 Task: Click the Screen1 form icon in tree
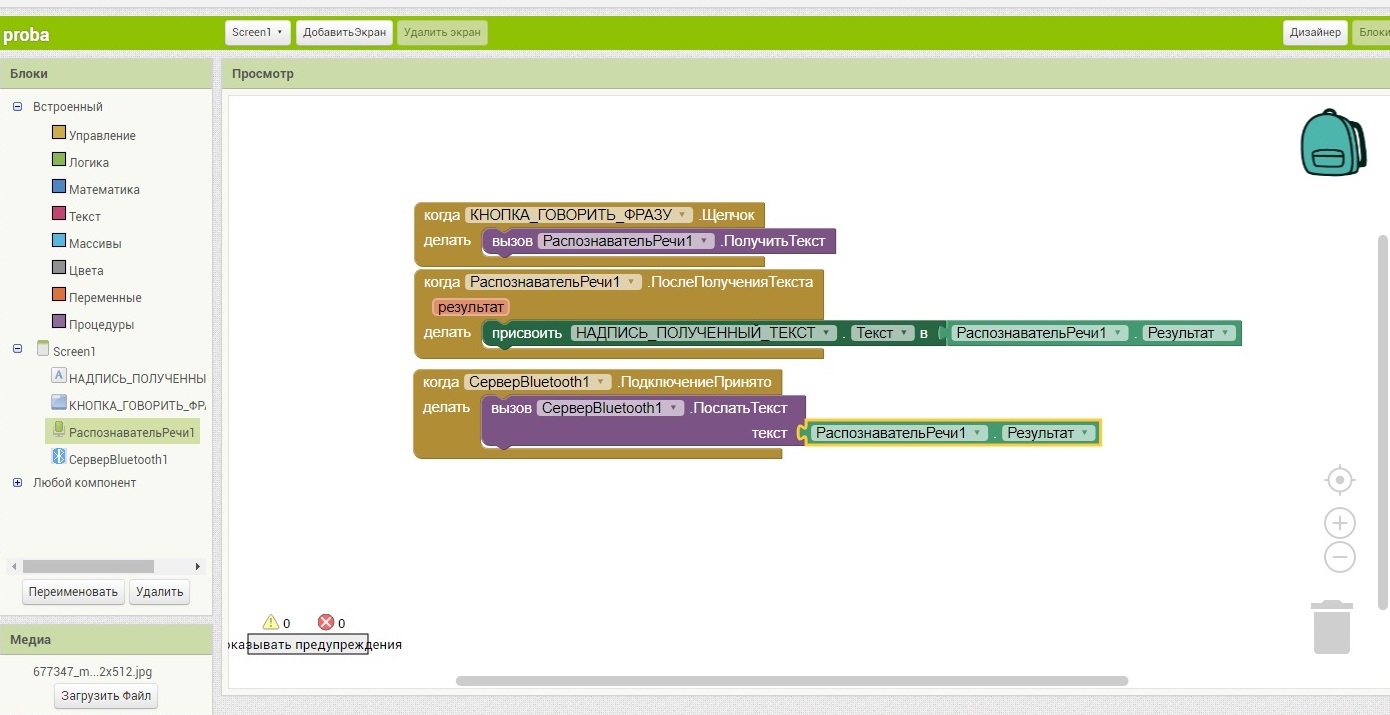(x=42, y=349)
